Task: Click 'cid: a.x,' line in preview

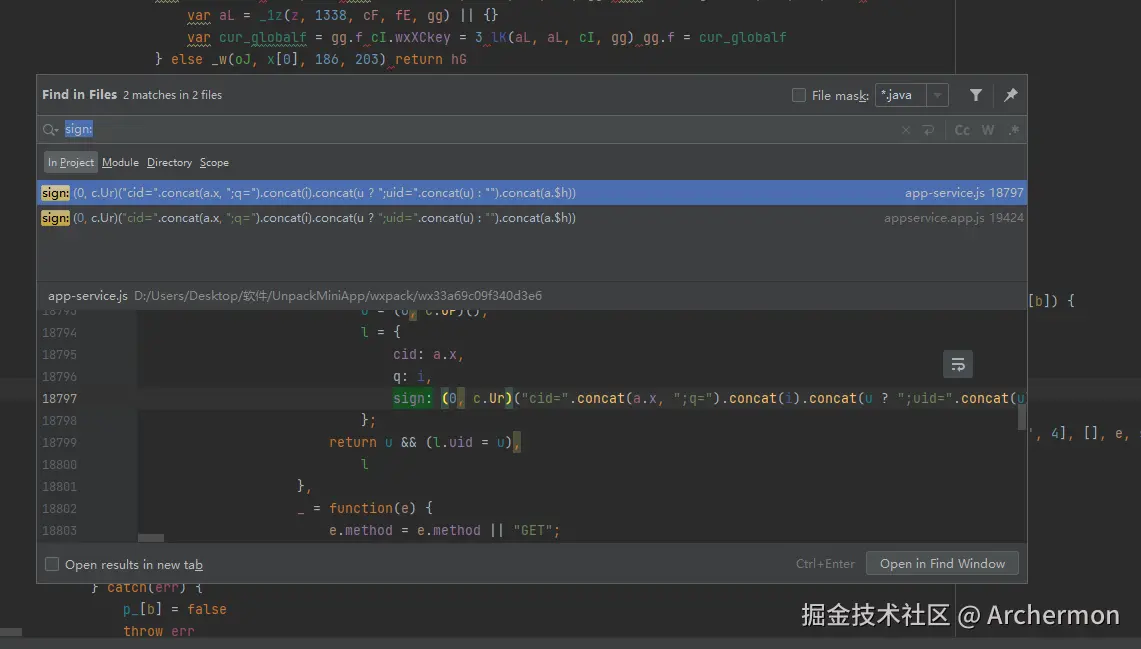Action: pos(428,354)
